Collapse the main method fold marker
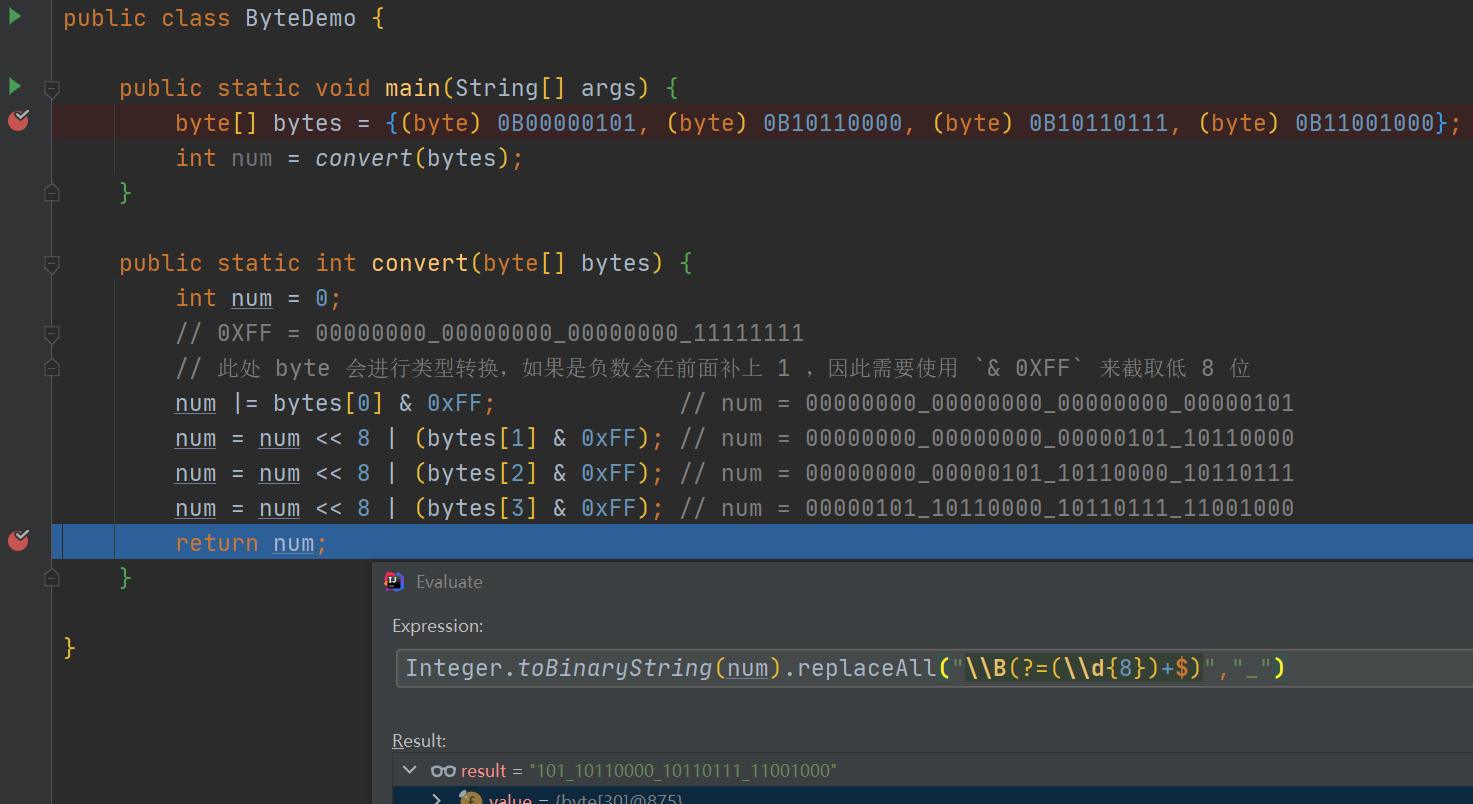Image resolution: width=1473 pixels, height=804 pixels. pos(52,89)
